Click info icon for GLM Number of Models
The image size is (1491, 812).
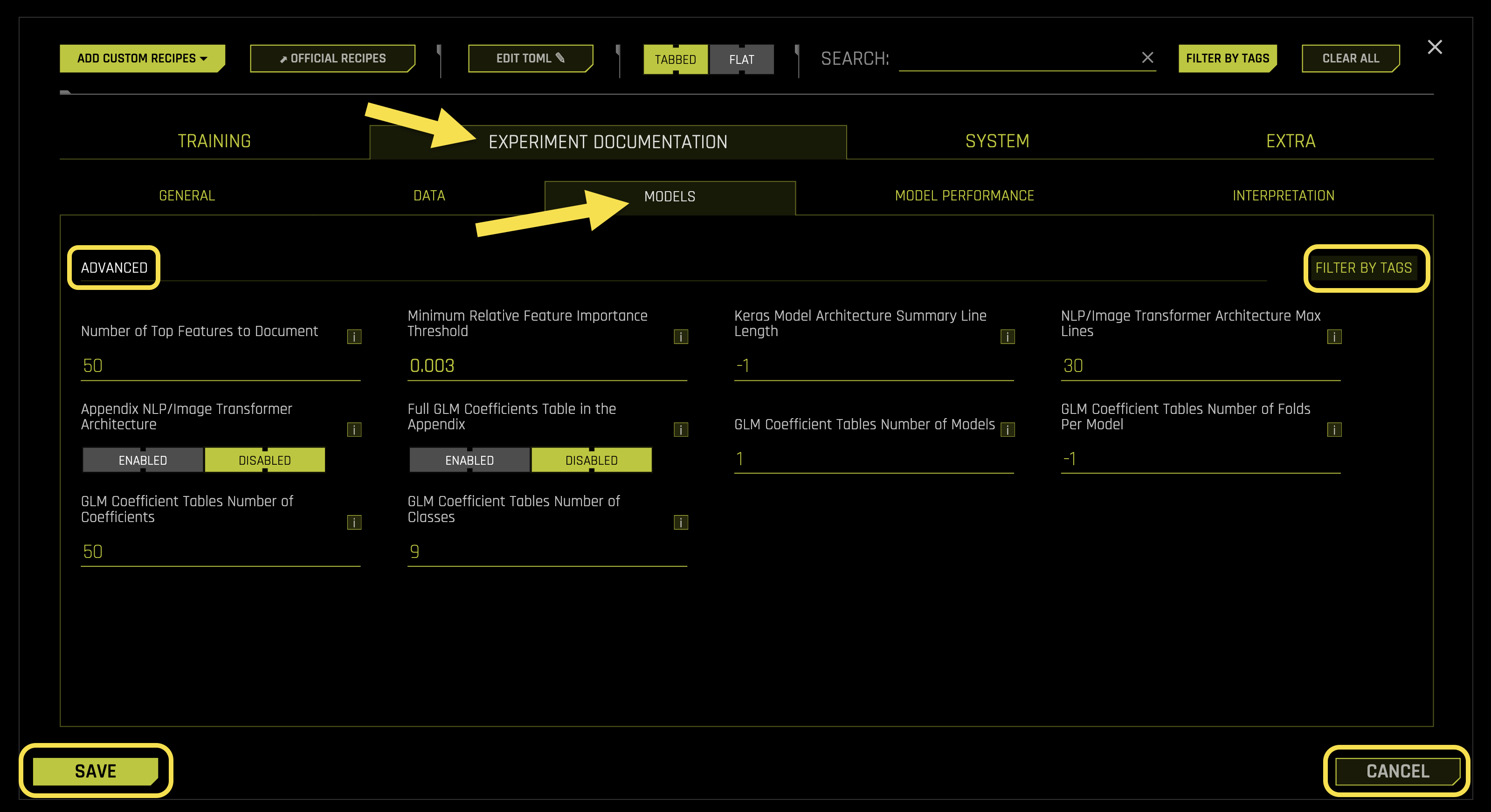coord(1007,430)
